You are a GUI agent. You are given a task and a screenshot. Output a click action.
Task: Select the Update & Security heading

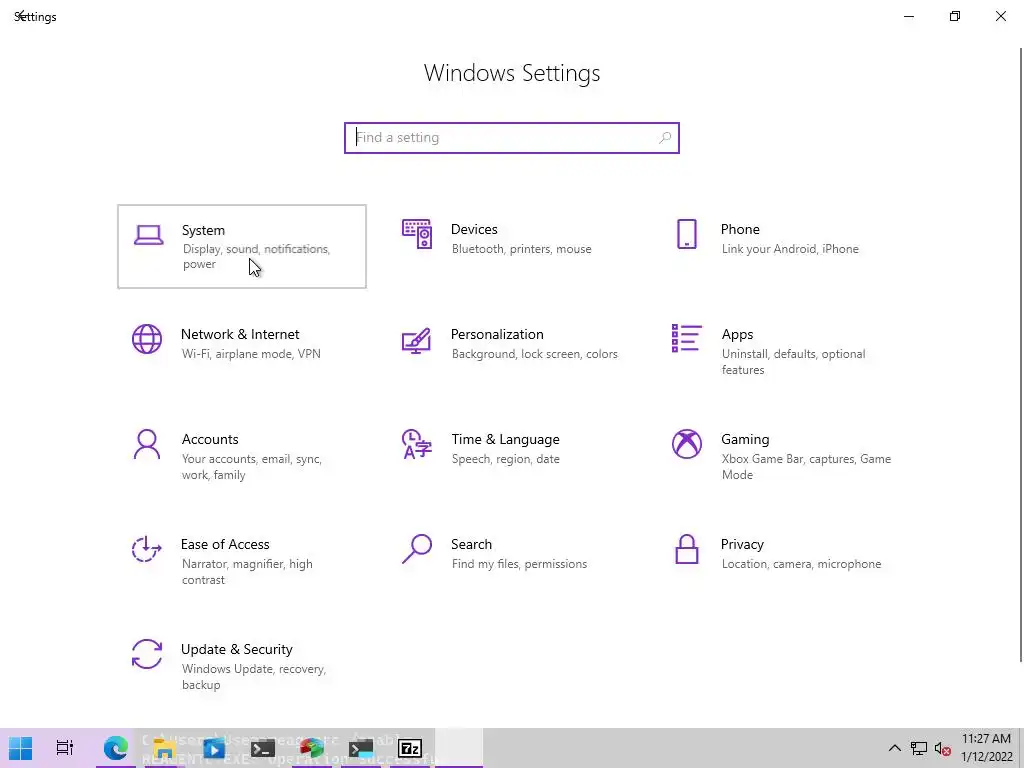coord(236,650)
